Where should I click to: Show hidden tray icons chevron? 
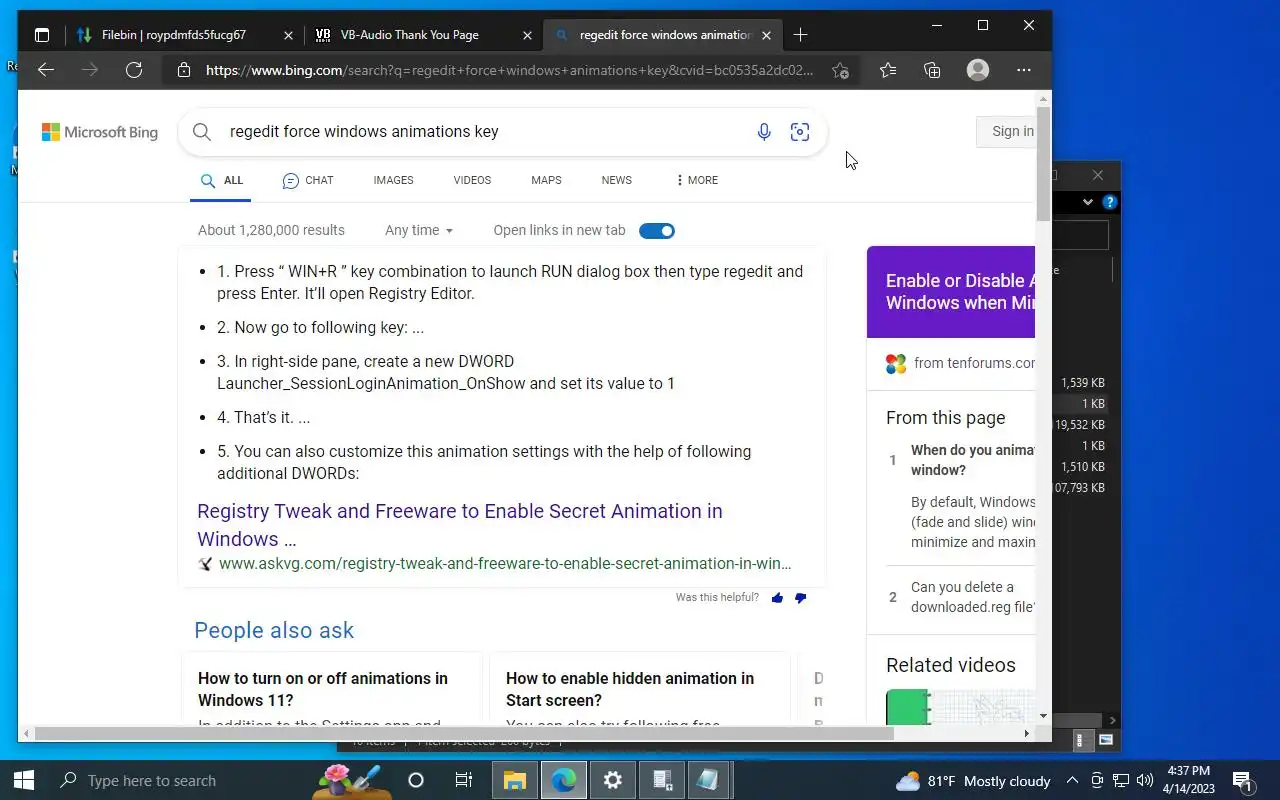pyautogui.click(x=1072, y=780)
